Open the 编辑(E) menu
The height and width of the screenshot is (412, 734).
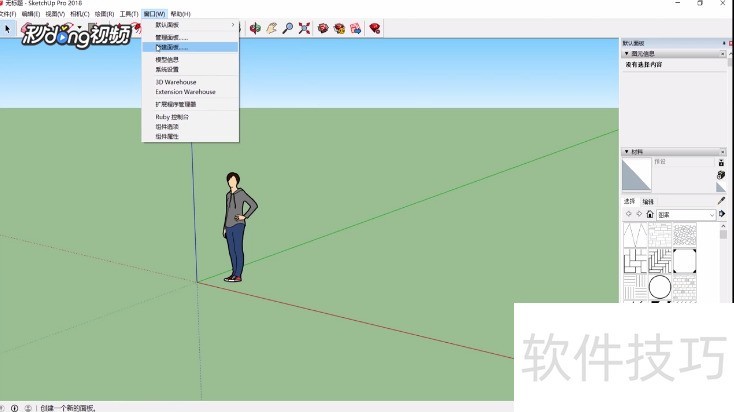[x=31, y=14]
